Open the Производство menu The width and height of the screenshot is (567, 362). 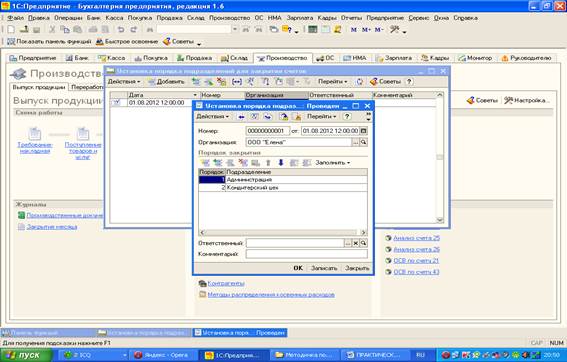[x=230, y=18]
